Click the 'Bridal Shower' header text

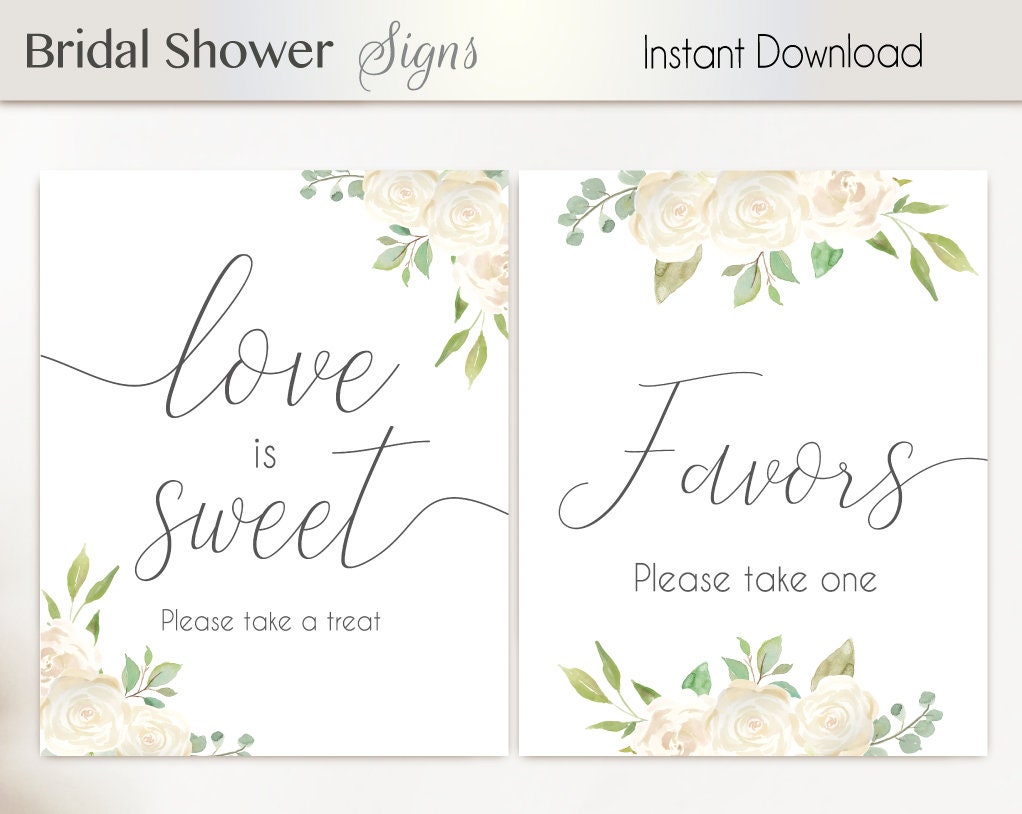click(x=179, y=51)
